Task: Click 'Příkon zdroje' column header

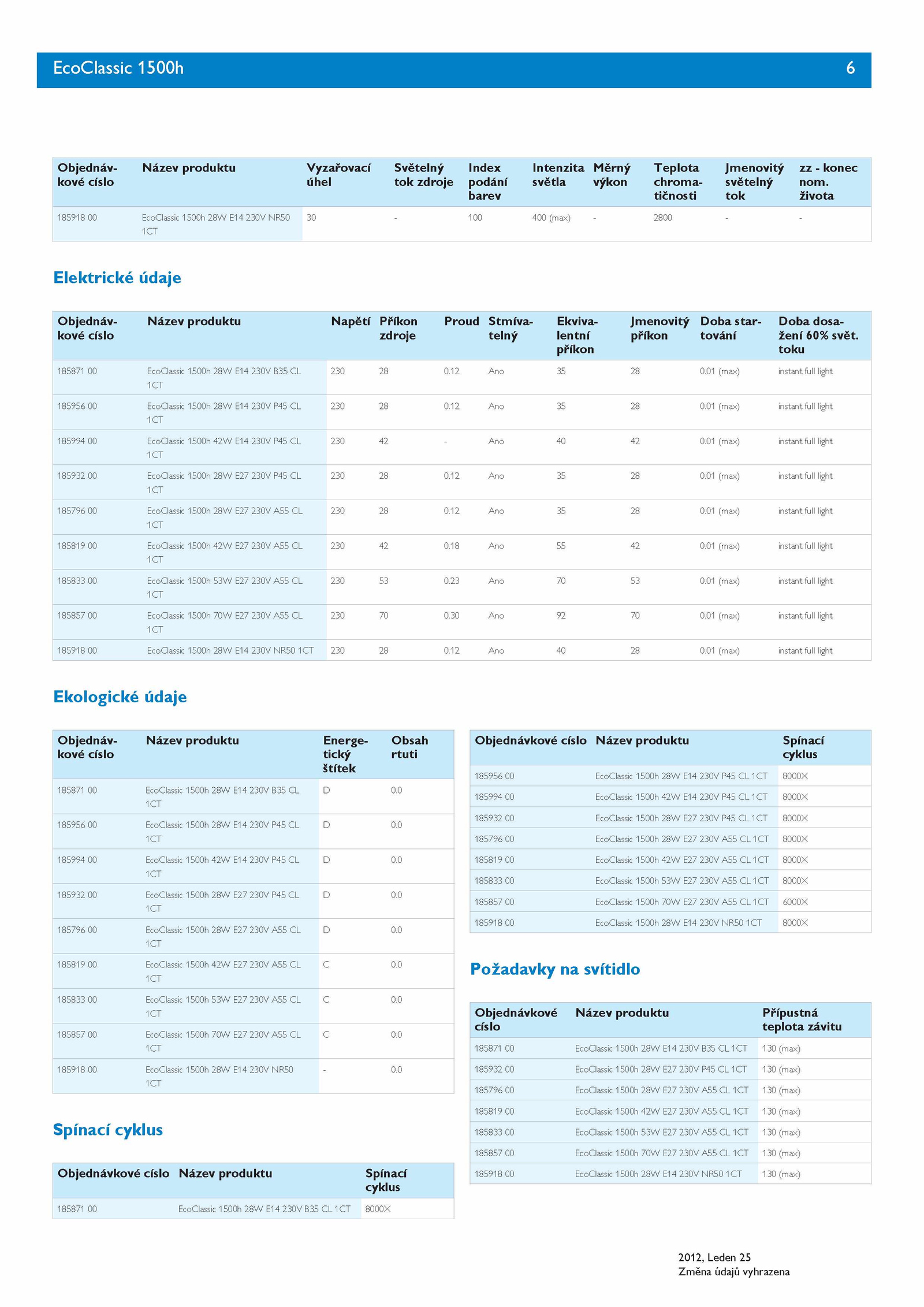Action: [398, 329]
